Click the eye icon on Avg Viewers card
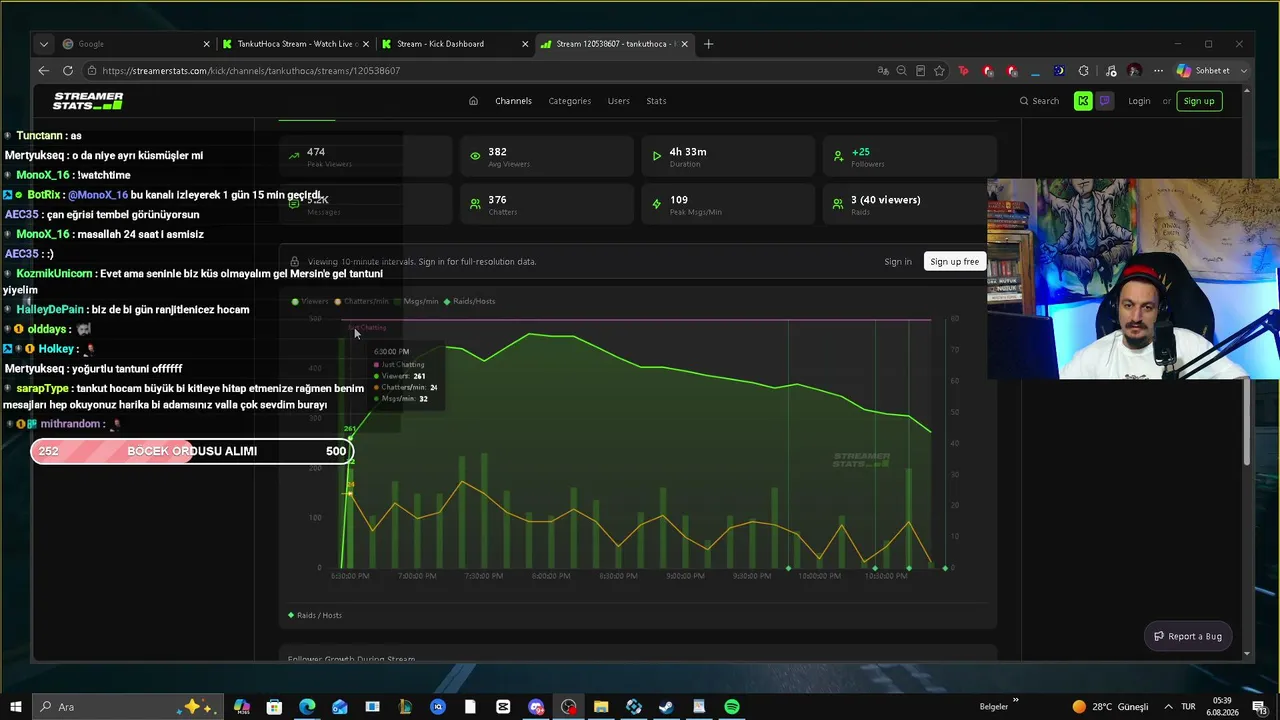The height and width of the screenshot is (720, 1280). click(475, 156)
